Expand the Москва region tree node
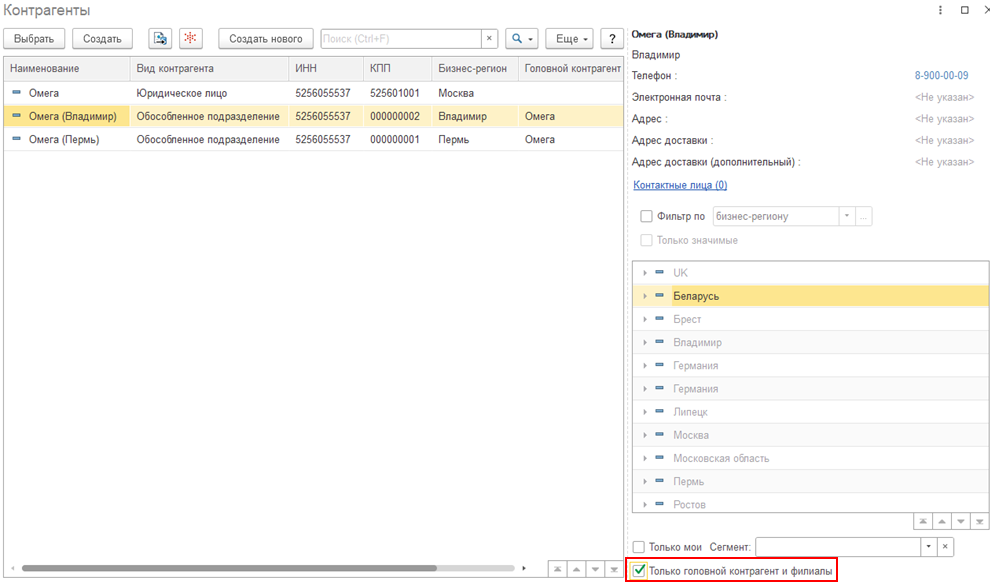The height and width of the screenshot is (586, 990). point(645,435)
